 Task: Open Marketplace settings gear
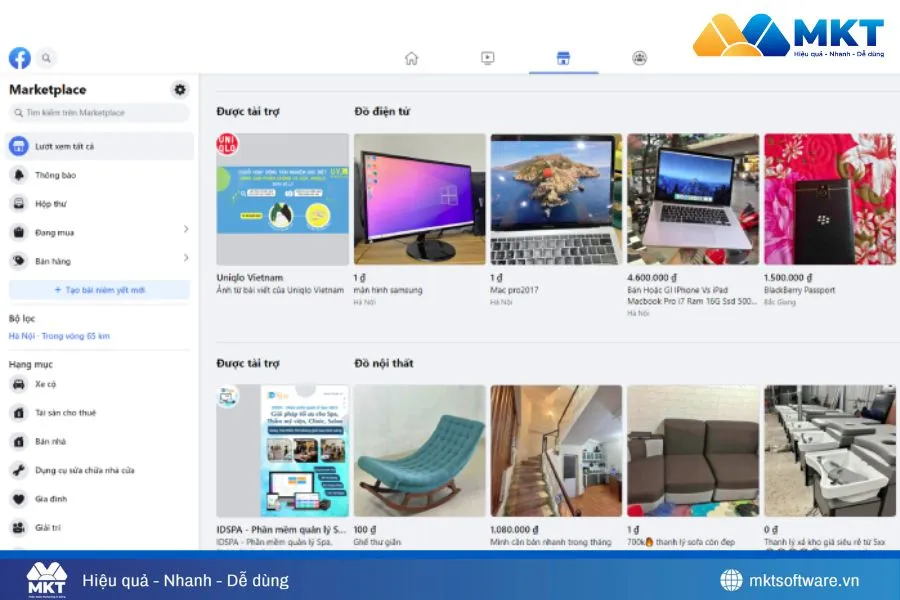click(180, 89)
